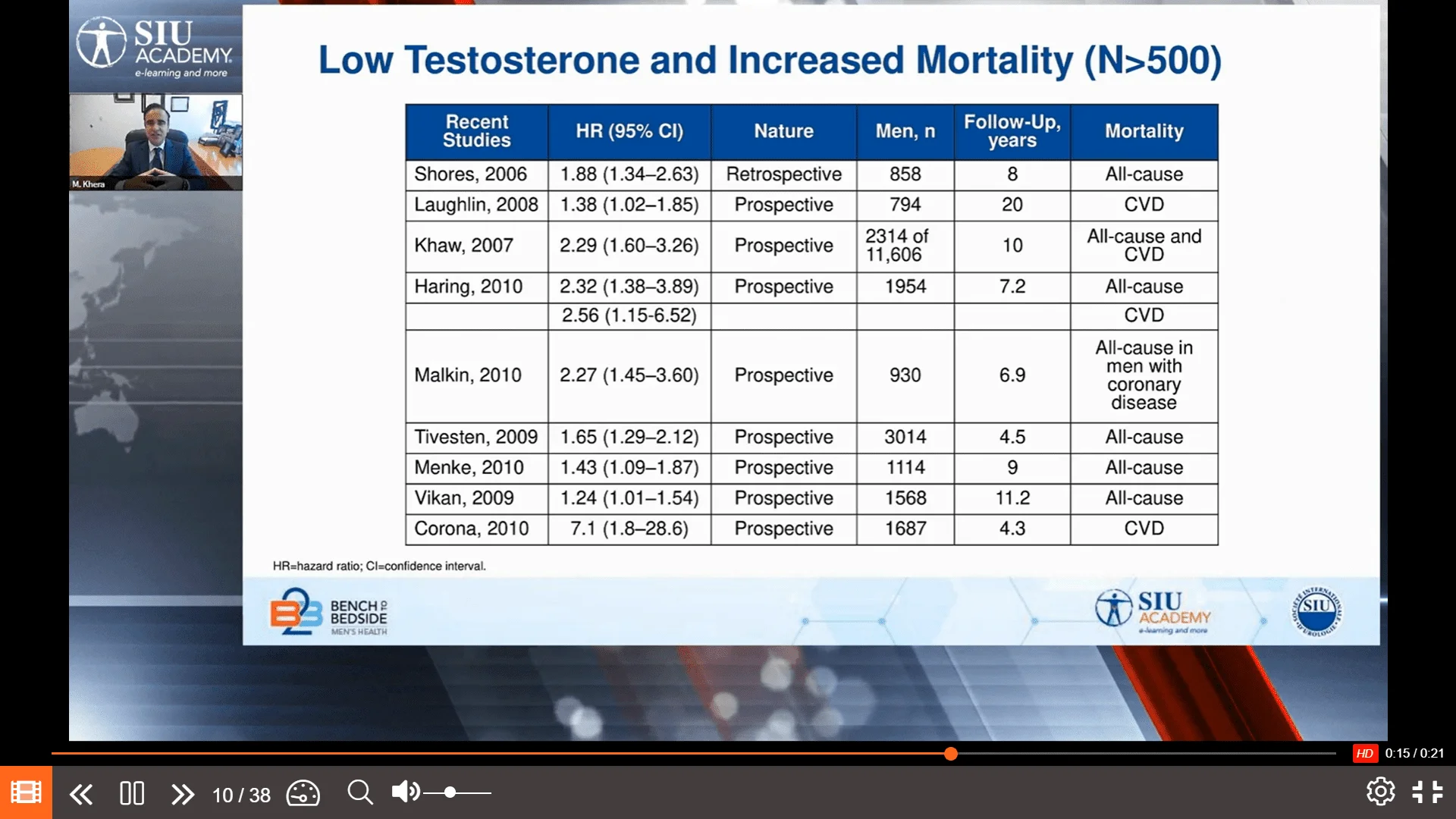Click the '2314 of 11,606' men count cell
The width and height of the screenshot is (1456, 819).
click(x=905, y=246)
